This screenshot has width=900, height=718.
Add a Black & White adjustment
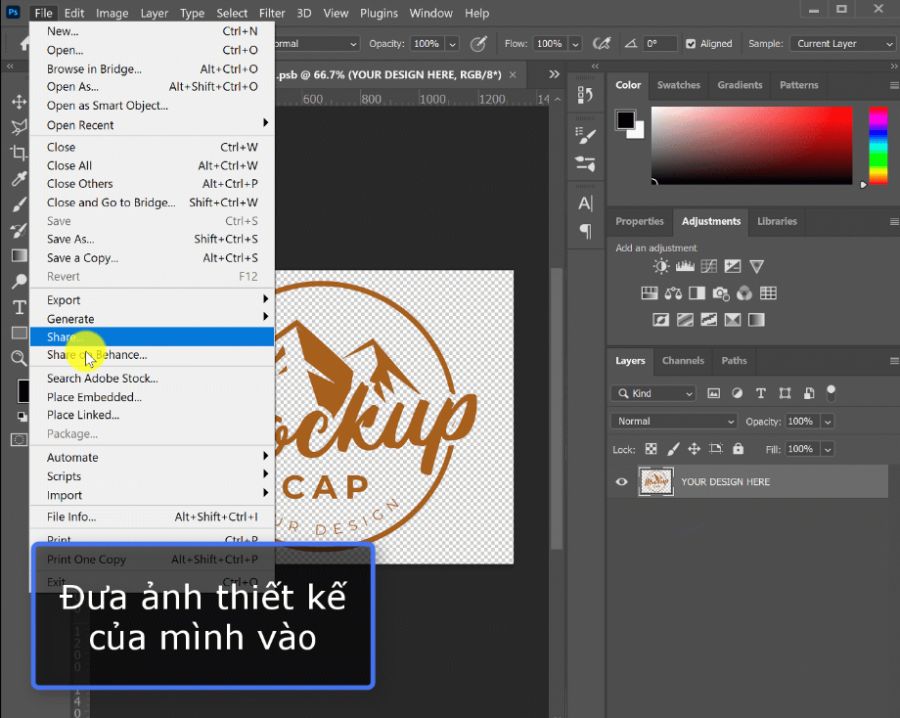click(x=697, y=293)
